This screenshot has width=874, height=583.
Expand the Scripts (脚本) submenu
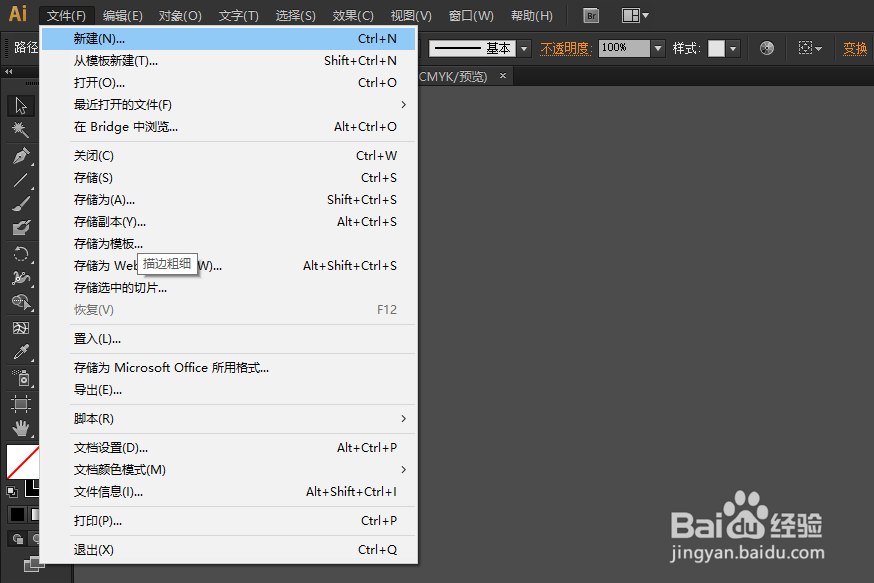click(404, 419)
